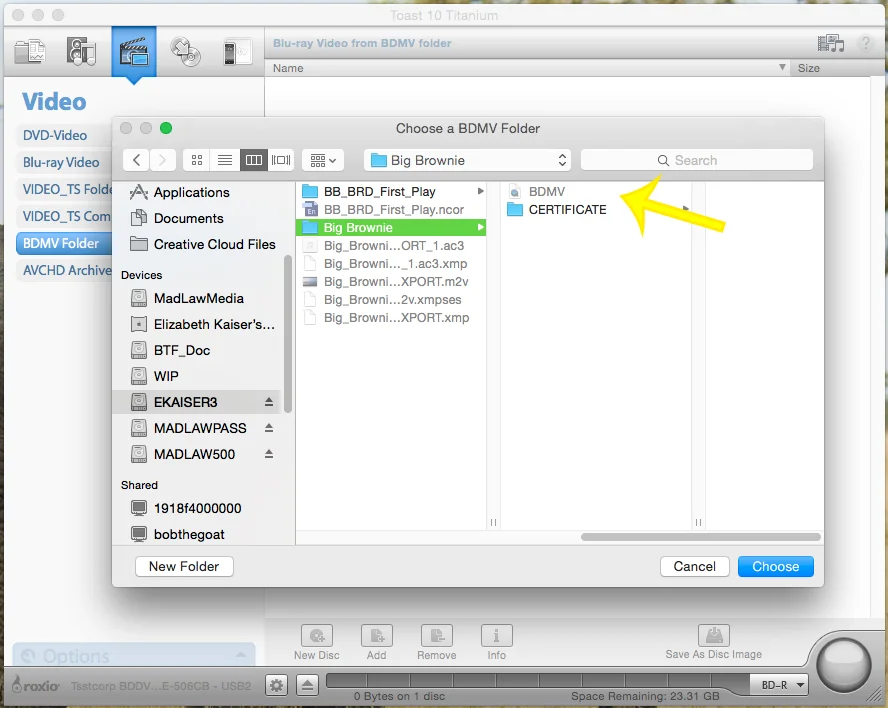Select the MadLawMedia device

(x=199, y=298)
